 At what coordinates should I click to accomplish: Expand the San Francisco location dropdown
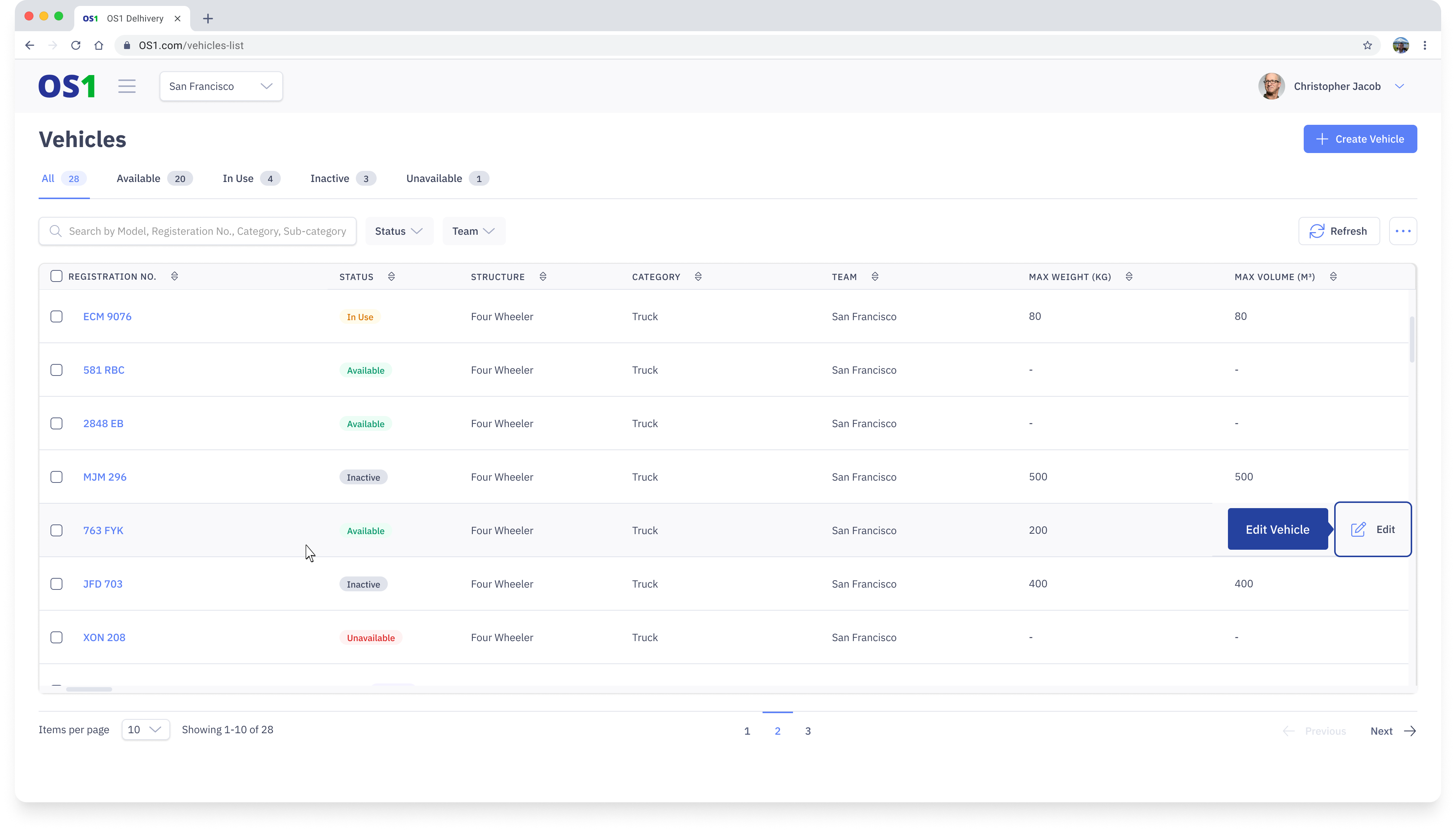point(221,86)
